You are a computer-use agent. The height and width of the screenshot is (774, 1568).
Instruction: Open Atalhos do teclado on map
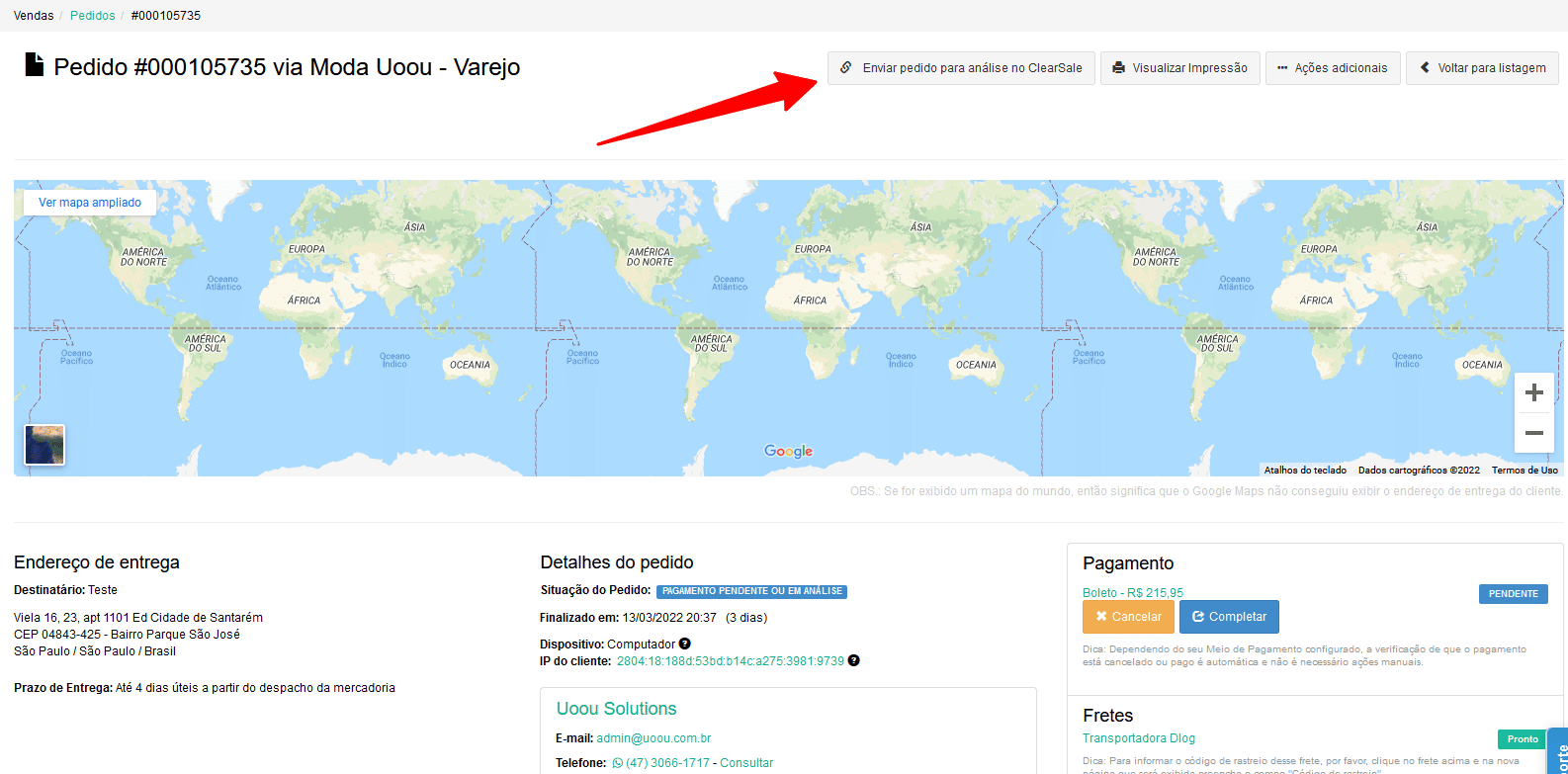coord(1305,471)
